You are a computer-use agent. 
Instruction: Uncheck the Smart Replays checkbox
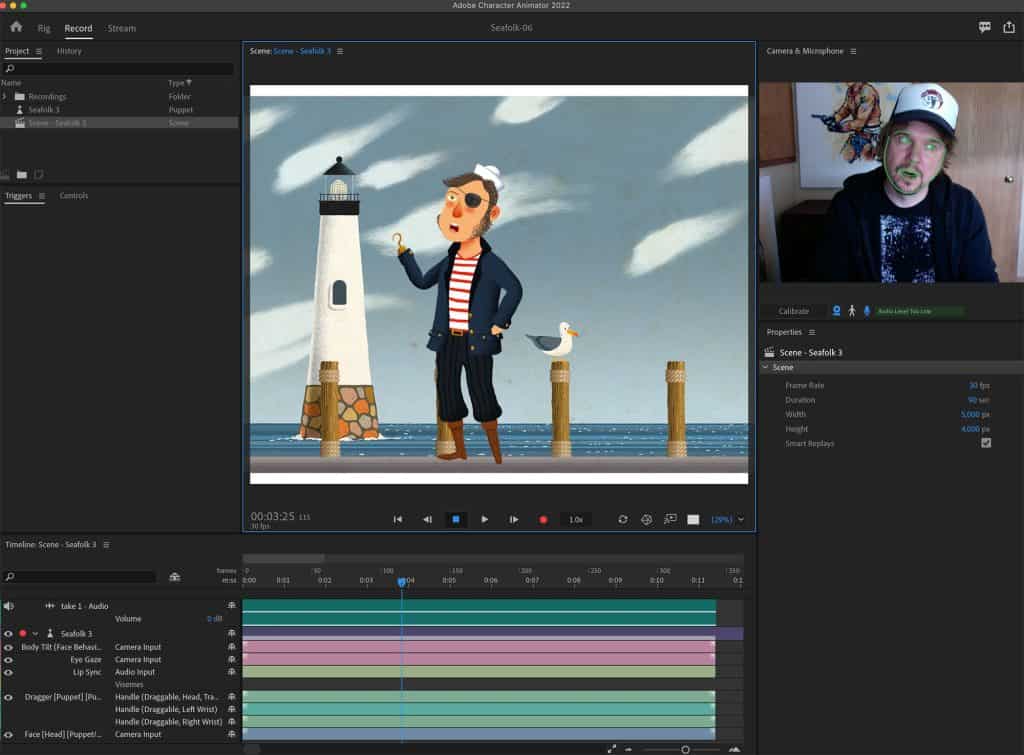(985, 443)
